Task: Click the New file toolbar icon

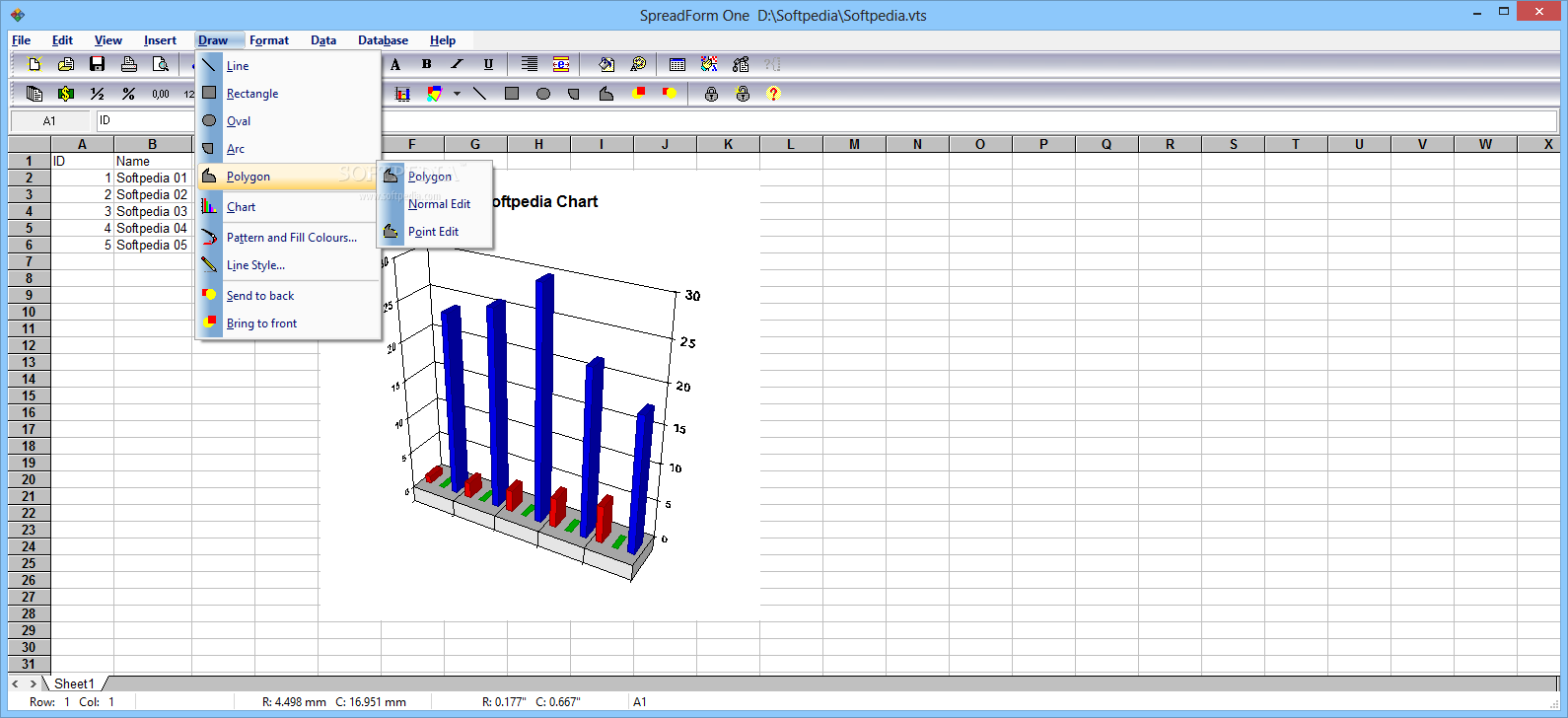Action: 35,64
